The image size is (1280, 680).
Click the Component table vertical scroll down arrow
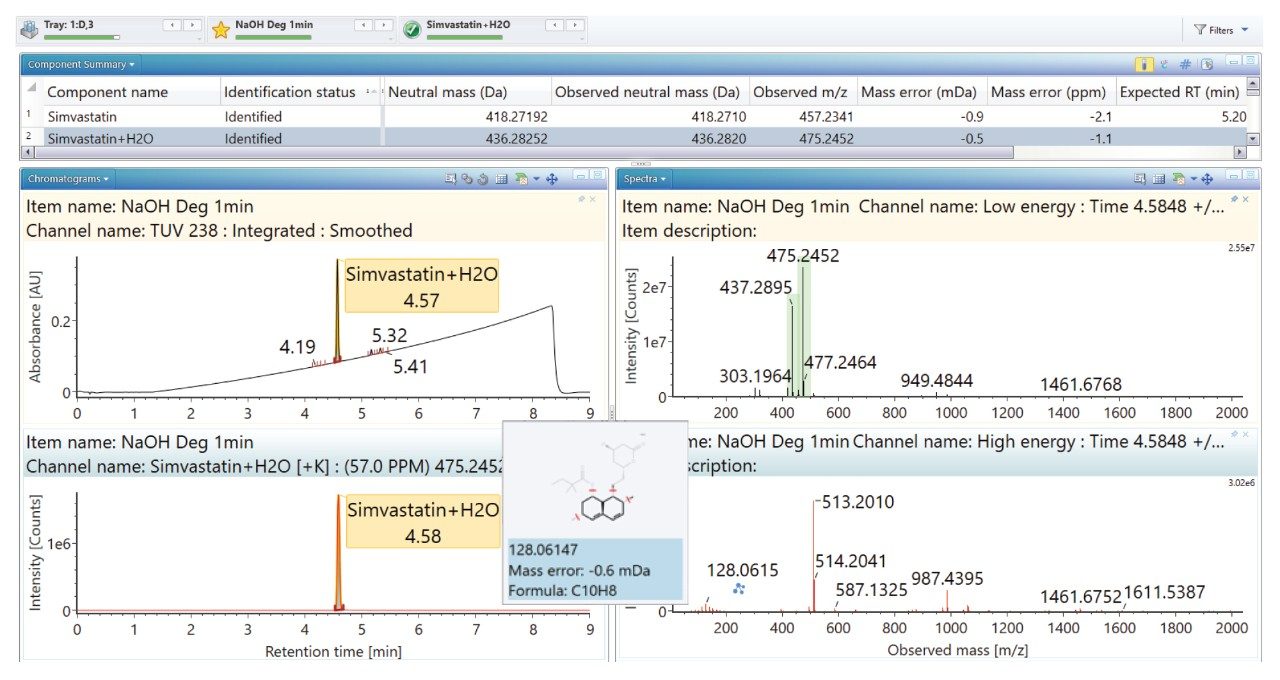click(x=1254, y=139)
